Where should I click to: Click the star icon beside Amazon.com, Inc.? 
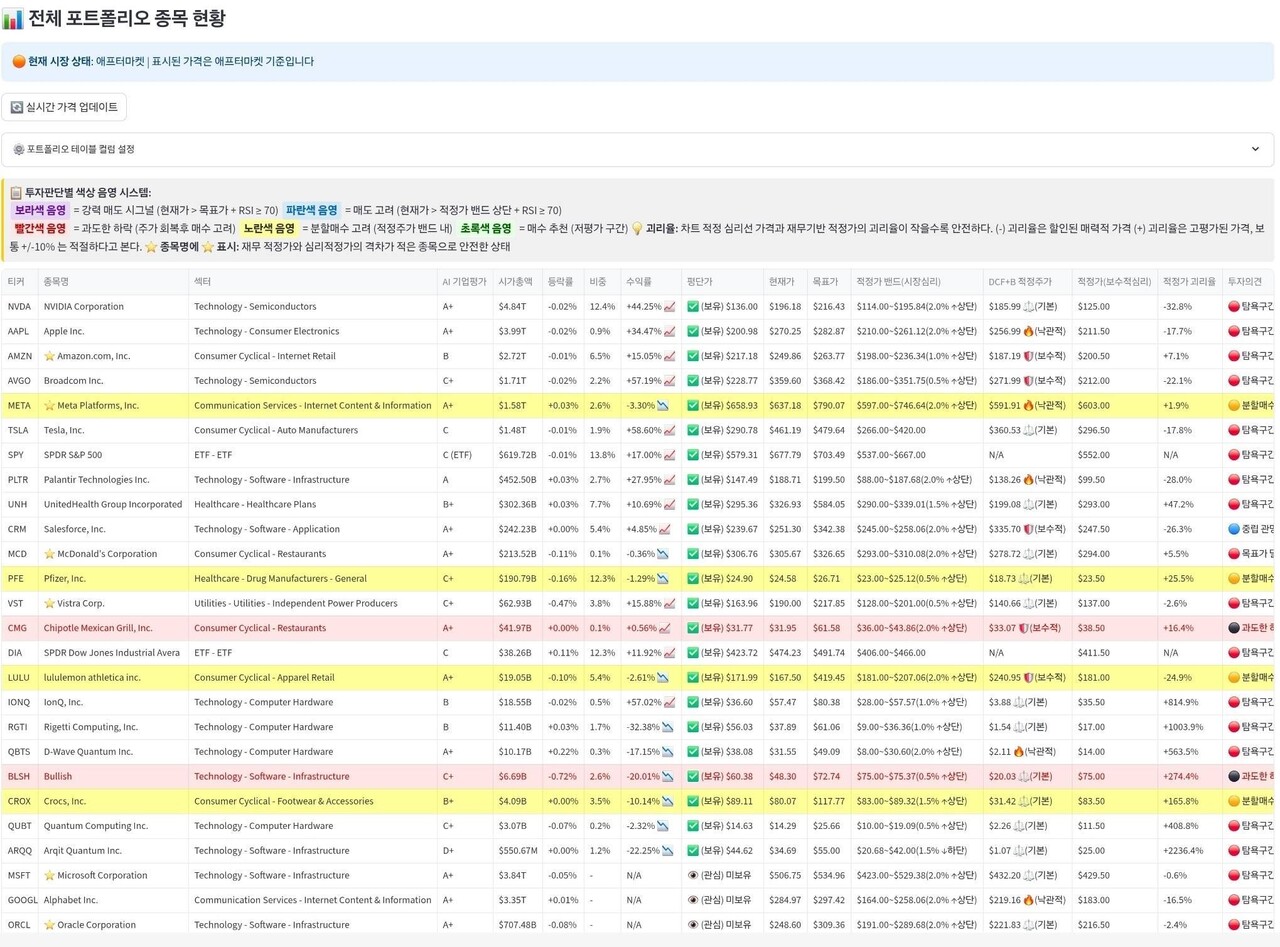click(x=49, y=356)
